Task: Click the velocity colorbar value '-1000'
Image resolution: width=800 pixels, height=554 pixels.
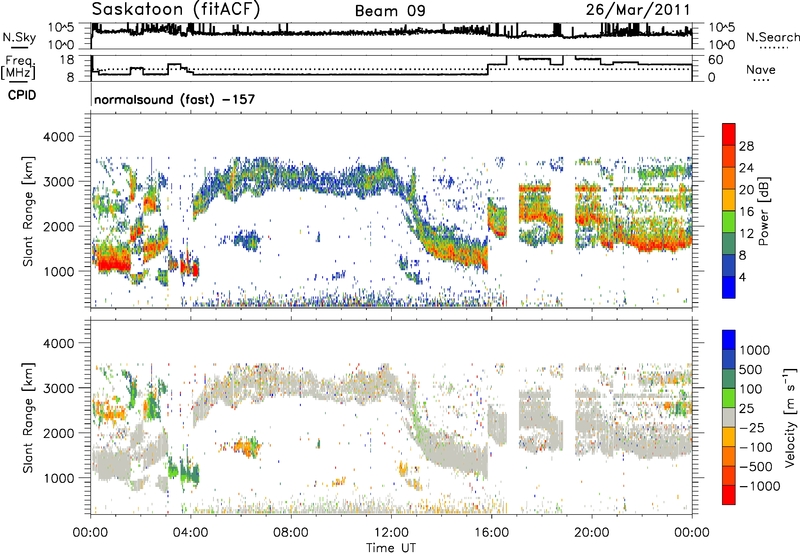Action: [x=760, y=486]
